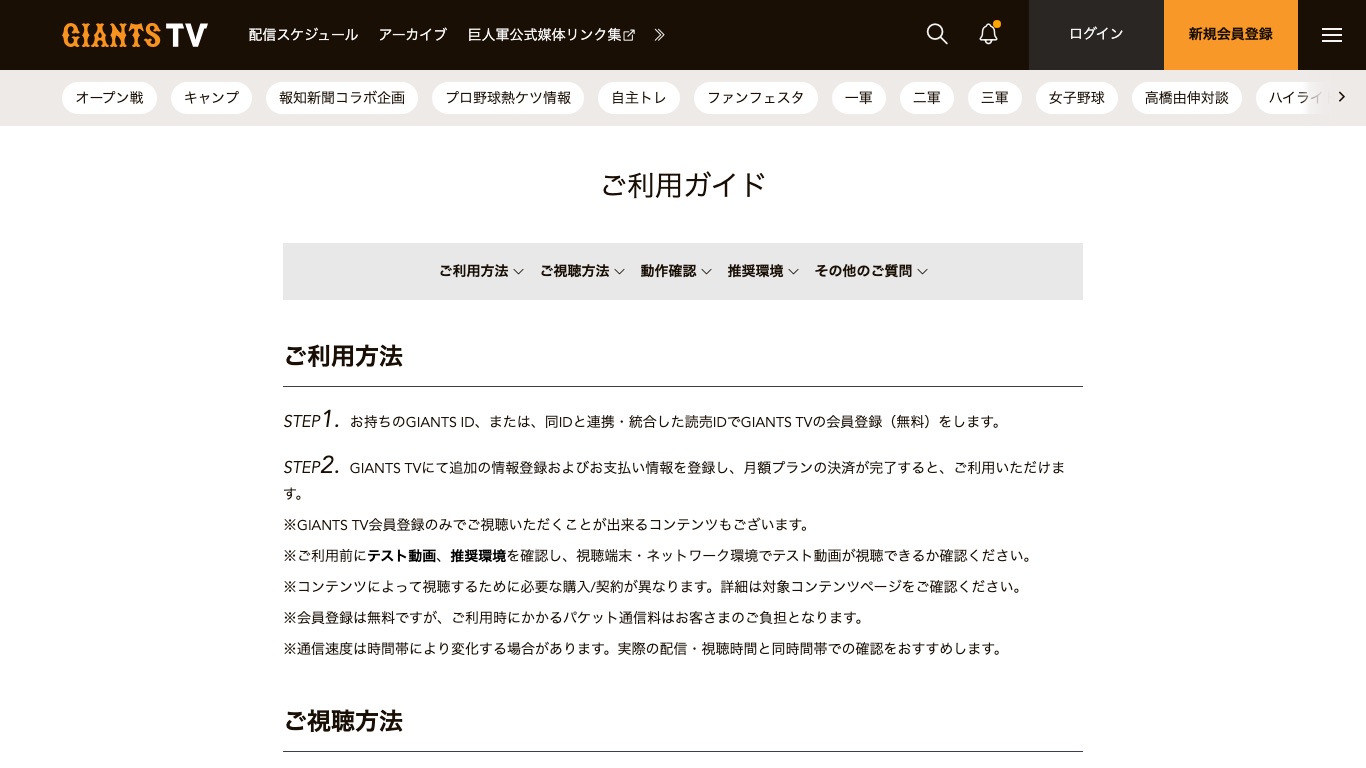Select the 三軍 tag

pyautogui.click(x=995, y=98)
